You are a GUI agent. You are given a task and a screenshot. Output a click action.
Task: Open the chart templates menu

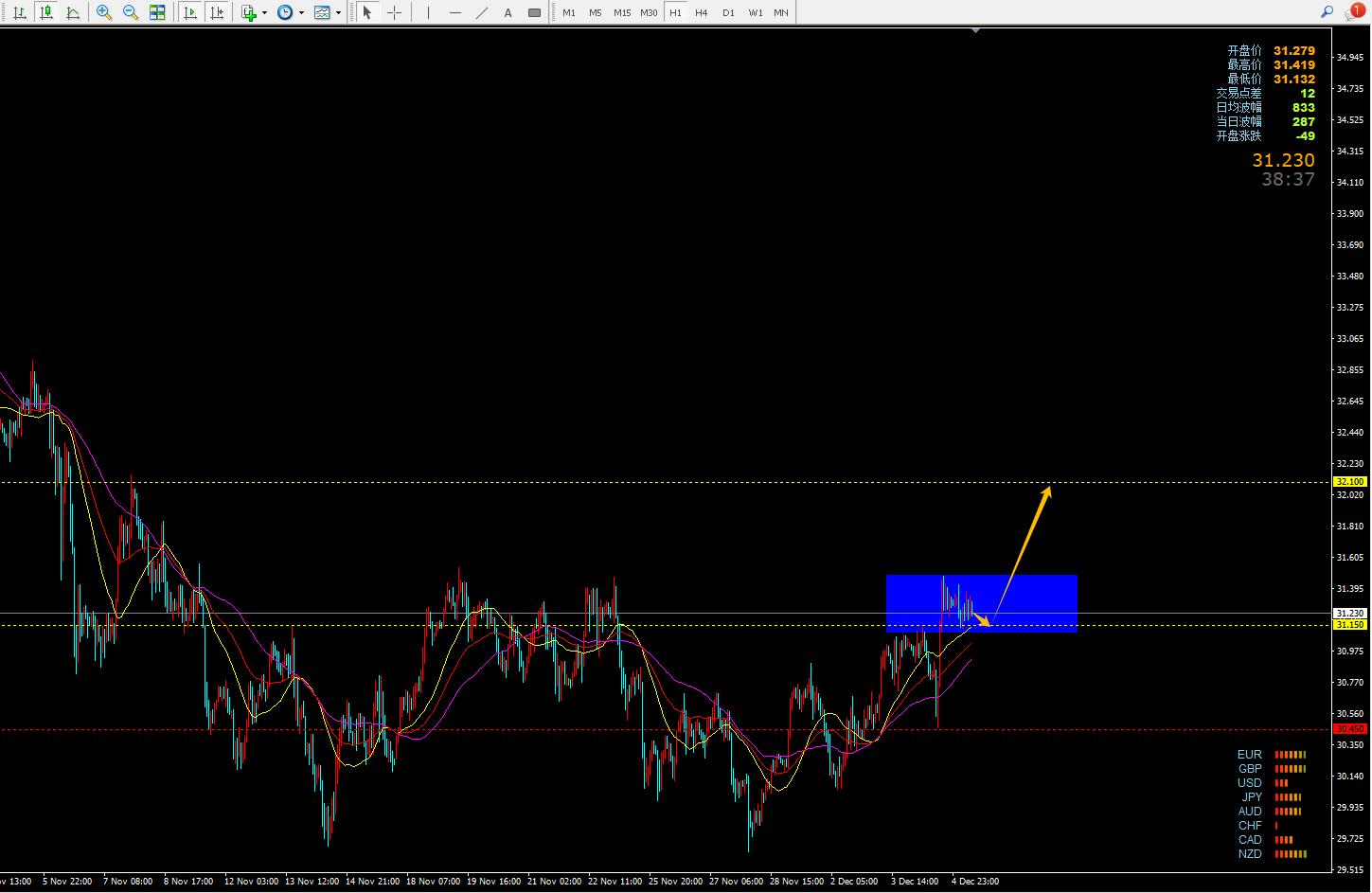tap(322, 12)
